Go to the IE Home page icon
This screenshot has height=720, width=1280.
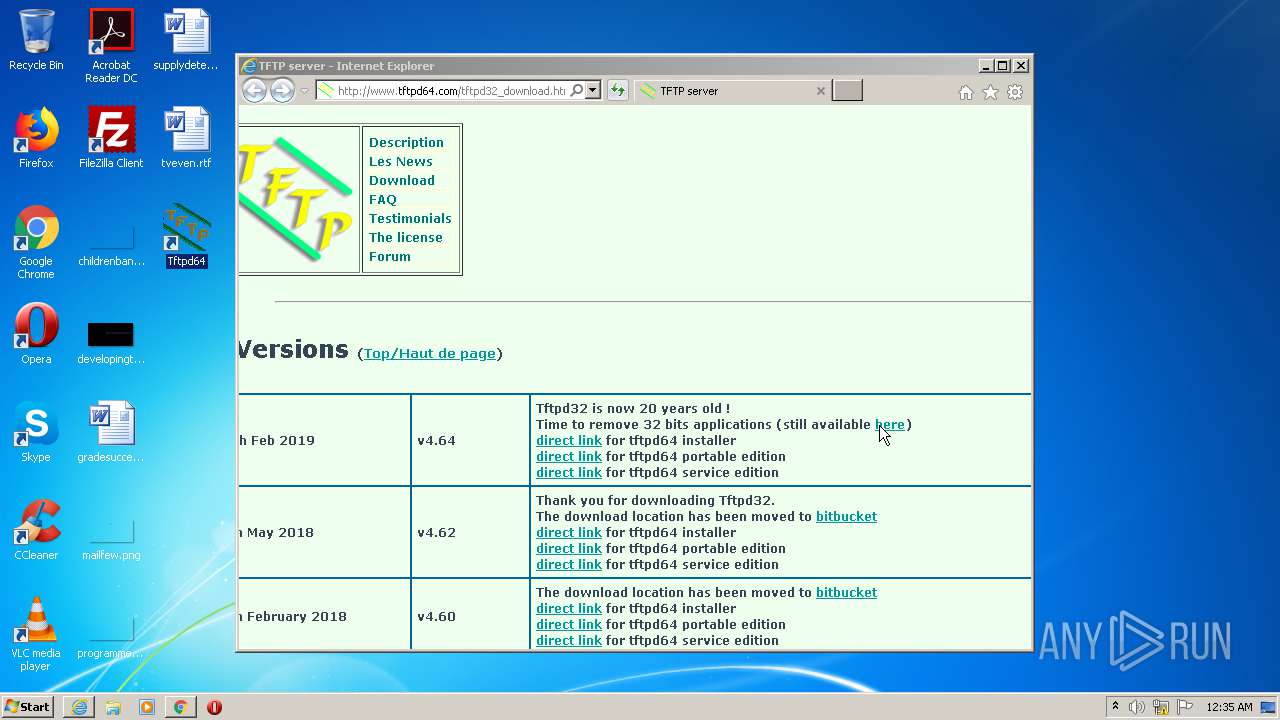[x=966, y=92]
